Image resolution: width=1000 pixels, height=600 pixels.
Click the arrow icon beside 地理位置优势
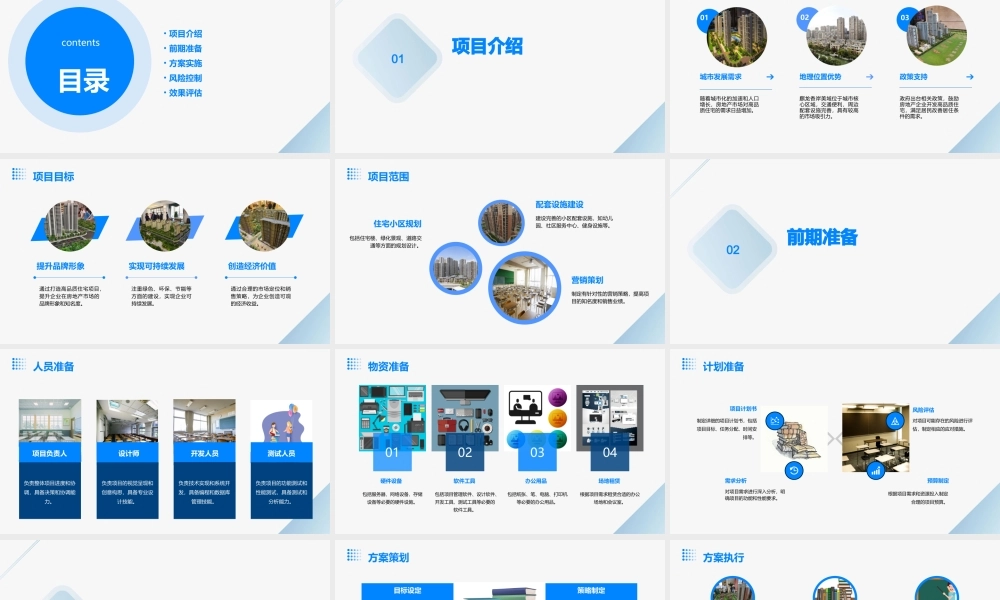[869, 77]
